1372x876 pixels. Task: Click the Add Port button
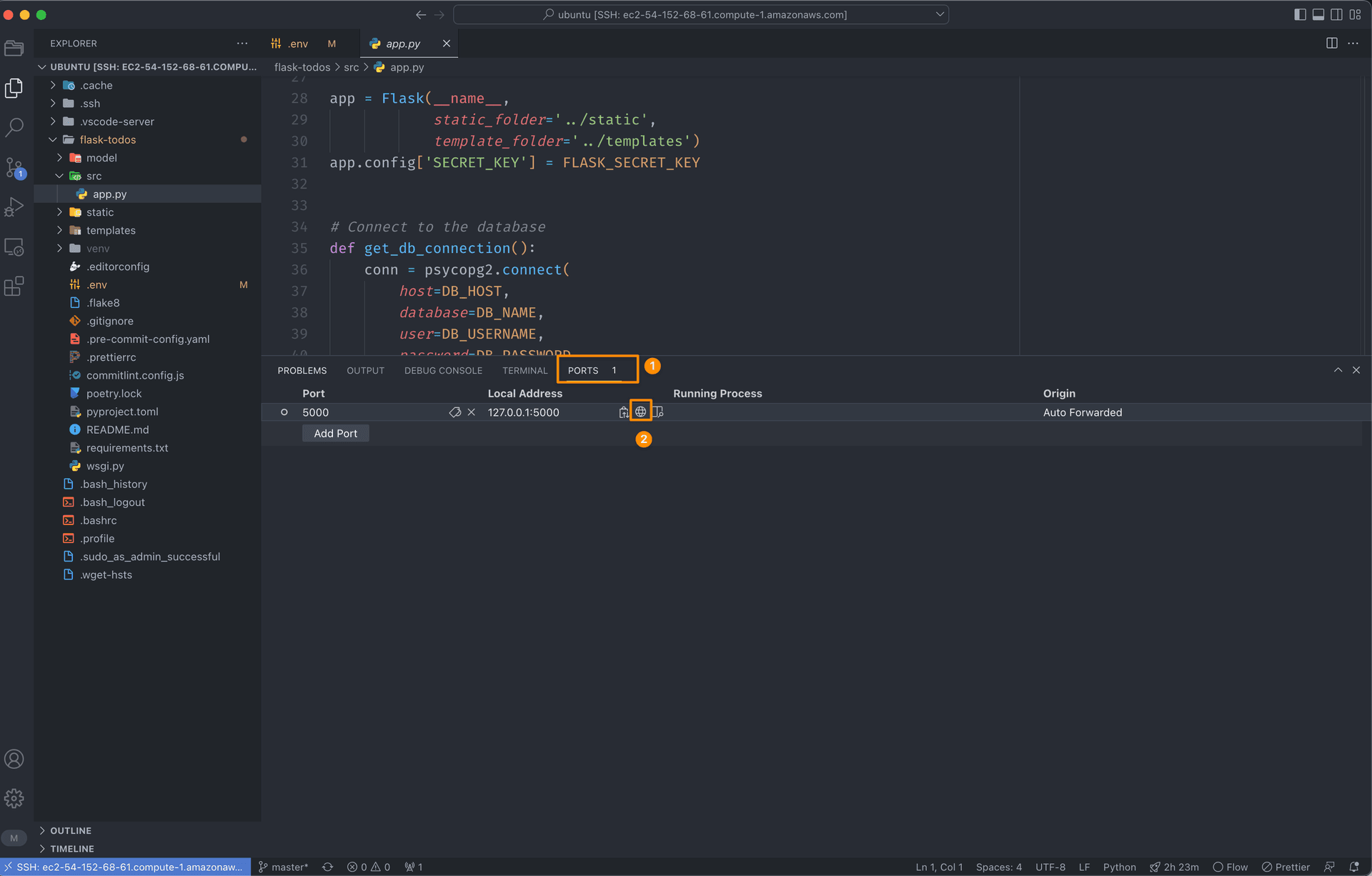336,433
